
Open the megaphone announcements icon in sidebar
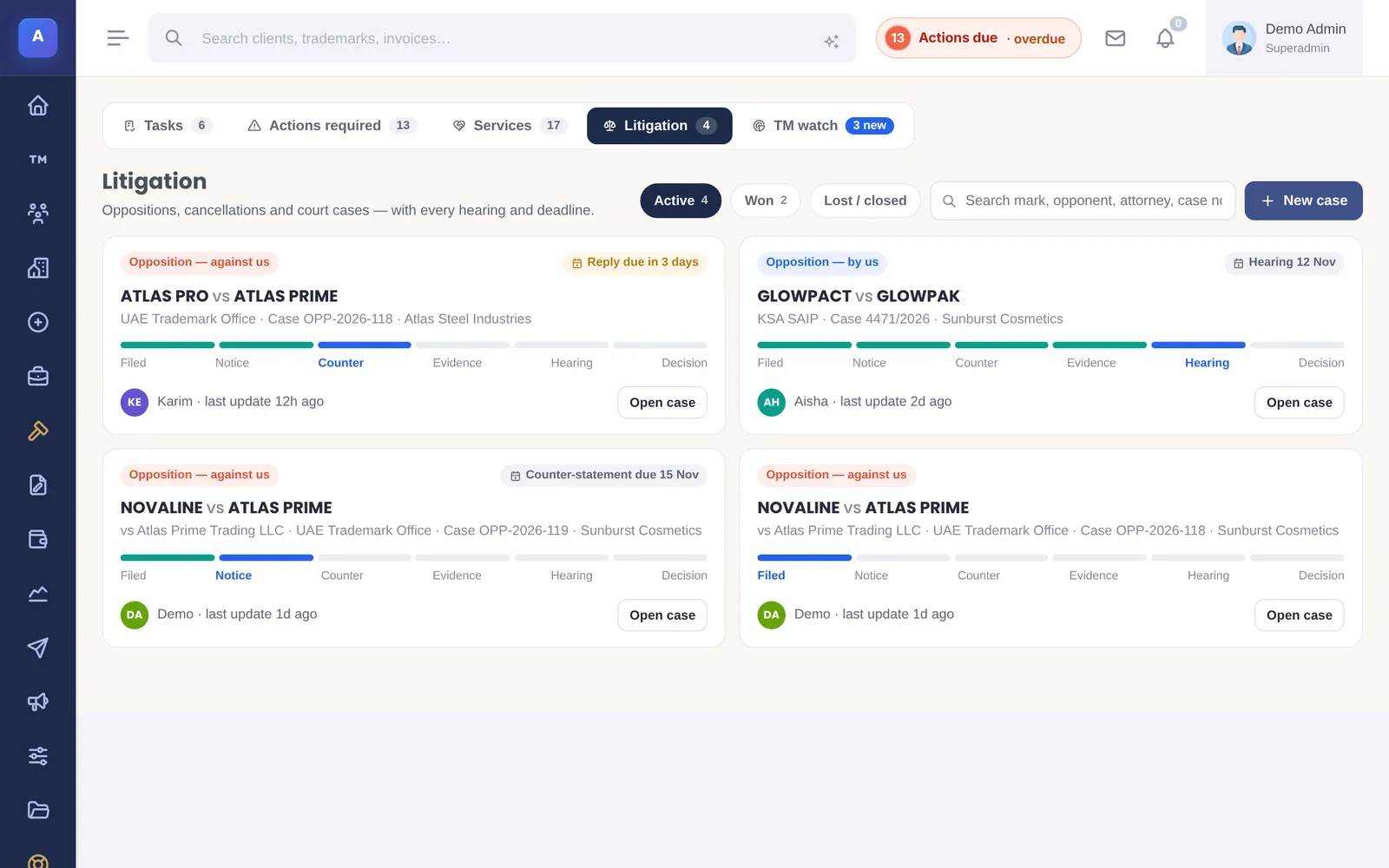click(x=37, y=702)
